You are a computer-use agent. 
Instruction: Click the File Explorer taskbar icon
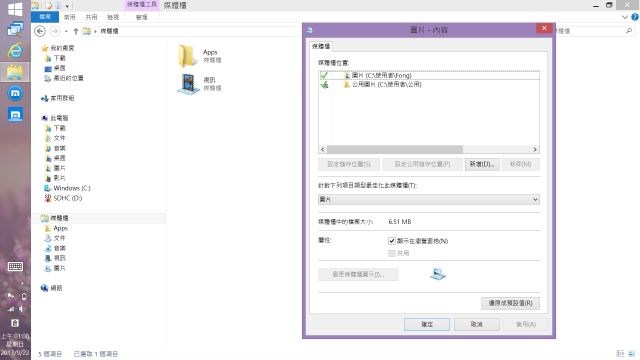coord(15,72)
